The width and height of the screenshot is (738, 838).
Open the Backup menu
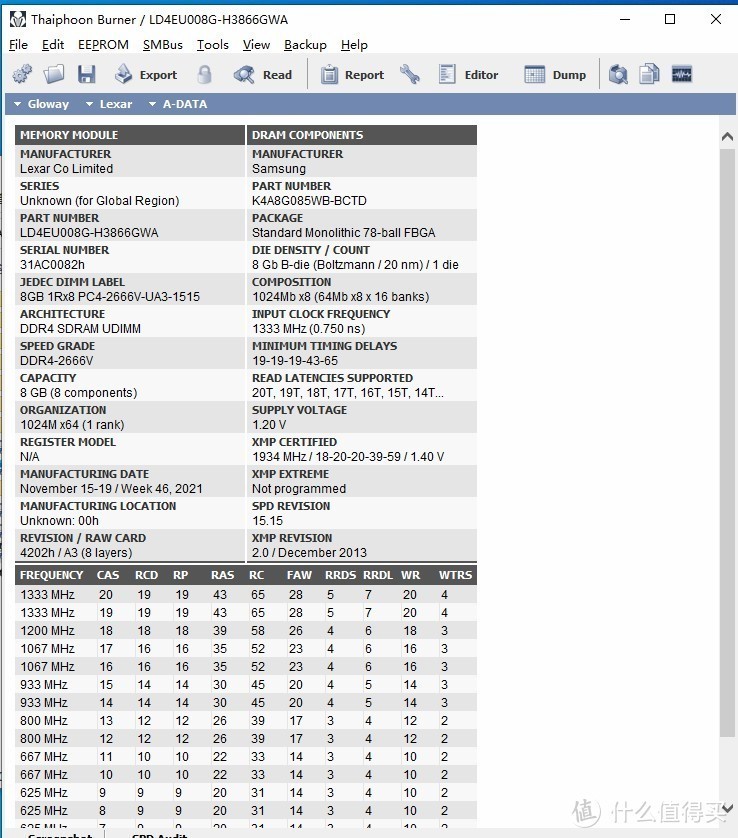coord(305,45)
